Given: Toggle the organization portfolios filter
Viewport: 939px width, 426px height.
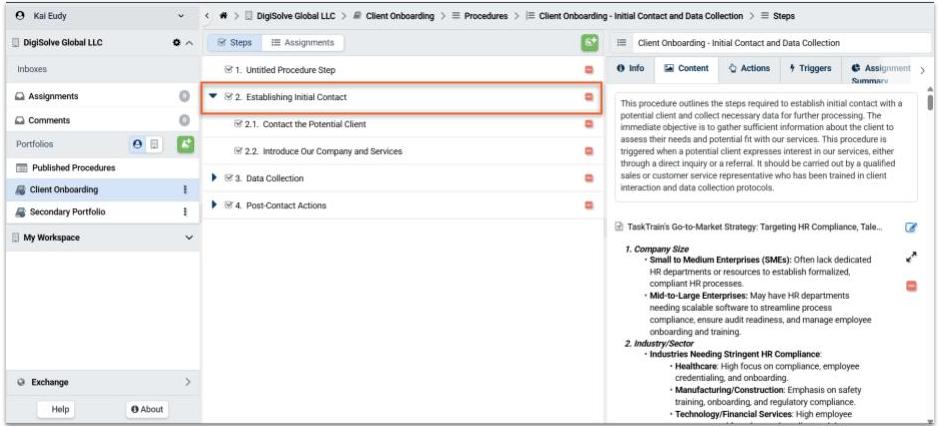Looking at the screenshot, I should pyautogui.click(x=155, y=144).
